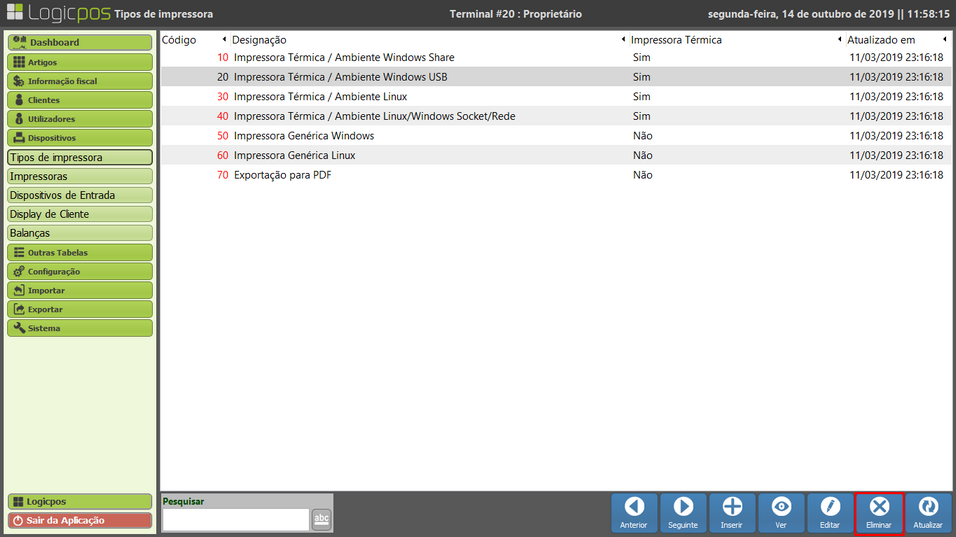Expand the Configuração sidebar section

pyautogui.click(x=80, y=272)
